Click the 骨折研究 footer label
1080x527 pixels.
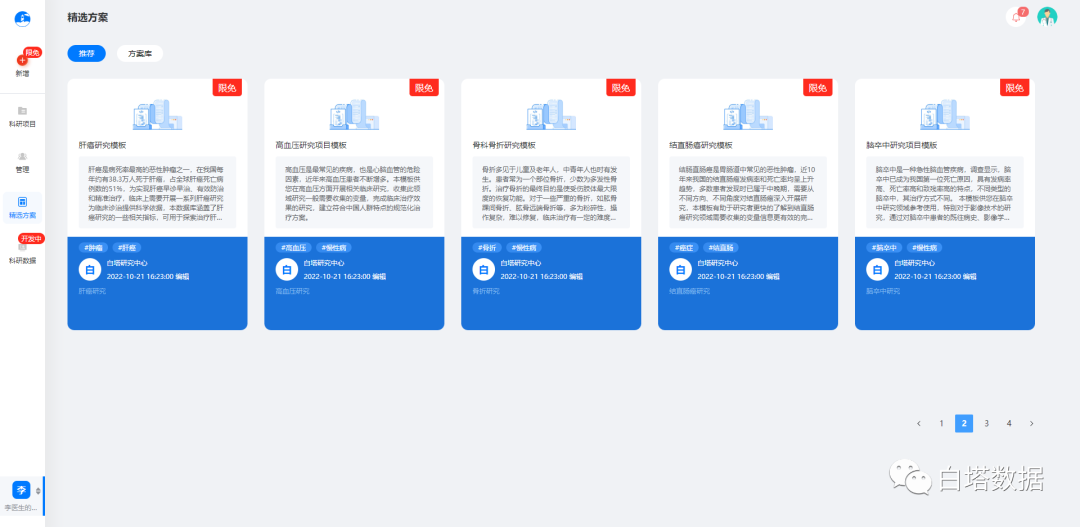[486, 291]
